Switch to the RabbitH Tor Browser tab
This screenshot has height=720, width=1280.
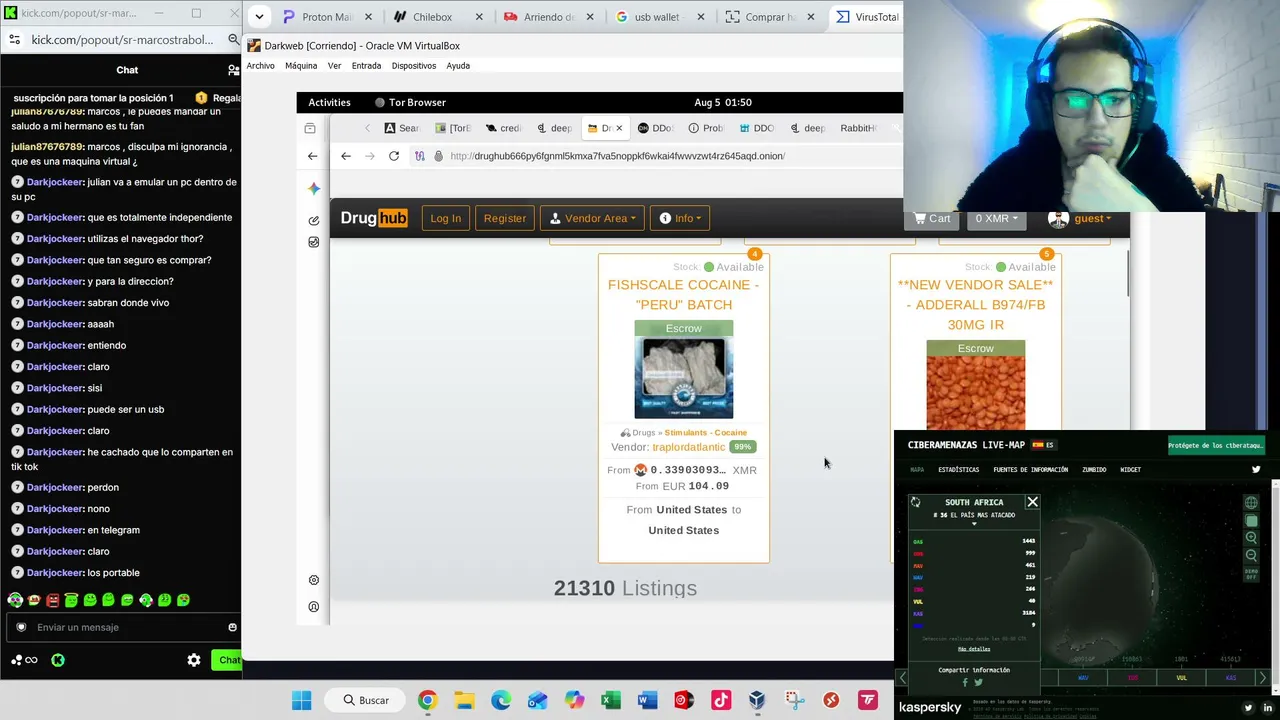(x=858, y=128)
